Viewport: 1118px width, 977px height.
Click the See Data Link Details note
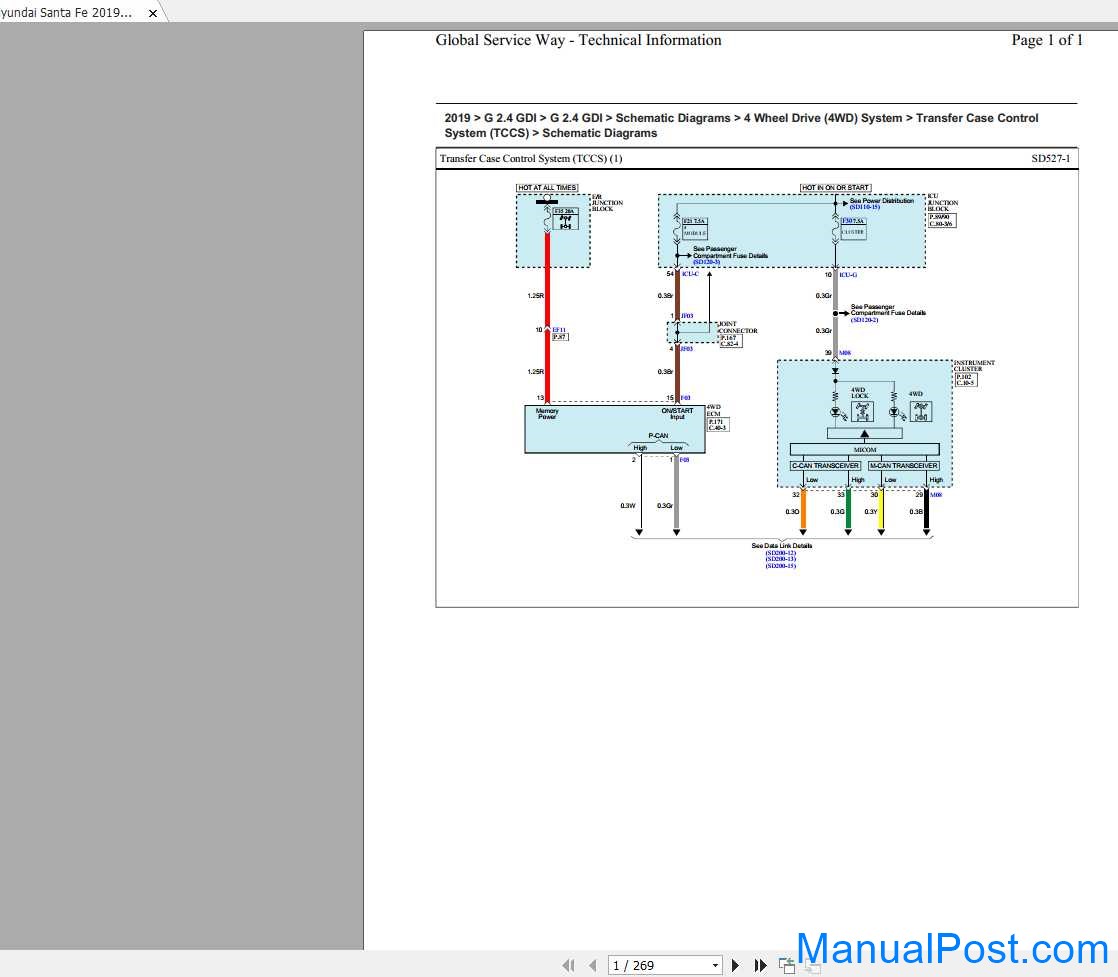[x=781, y=546]
